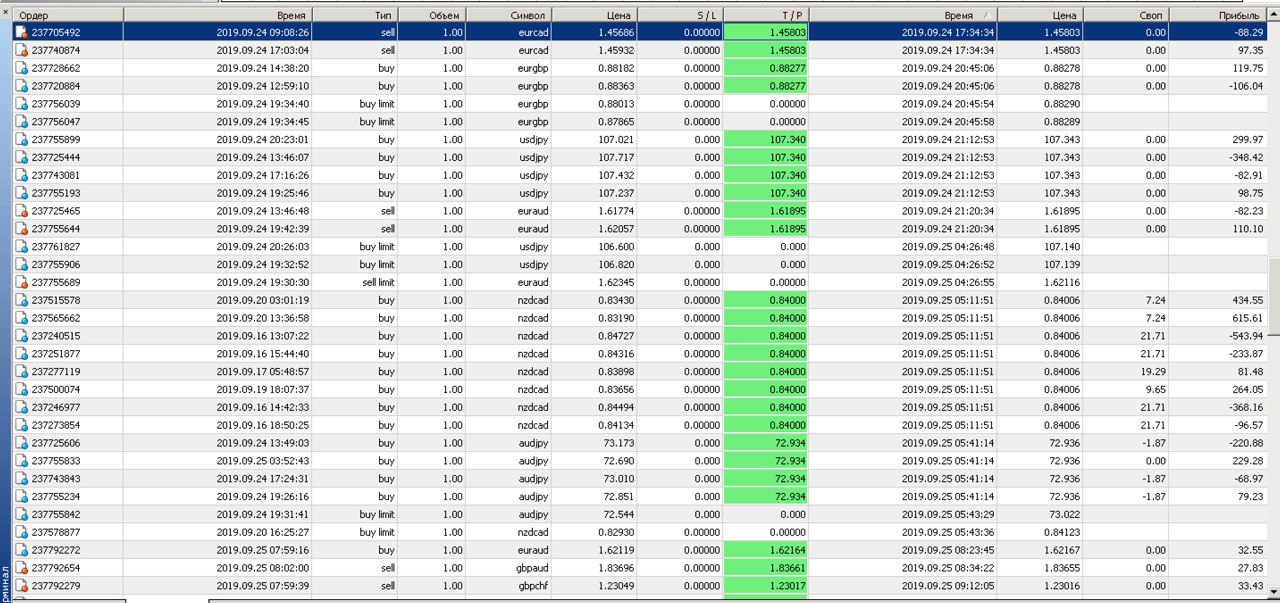This screenshot has width=1280, height=603.
Task: Click the sell limit type cell
Action: [355, 282]
